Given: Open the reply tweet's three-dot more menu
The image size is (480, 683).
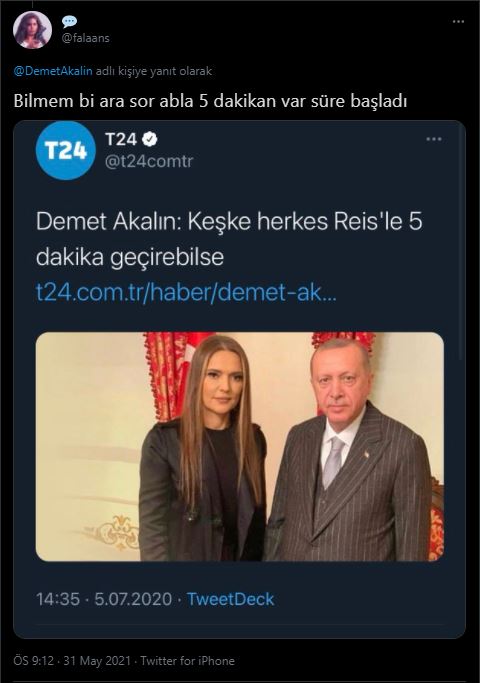Looking at the screenshot, I should [x=458, y=21].
